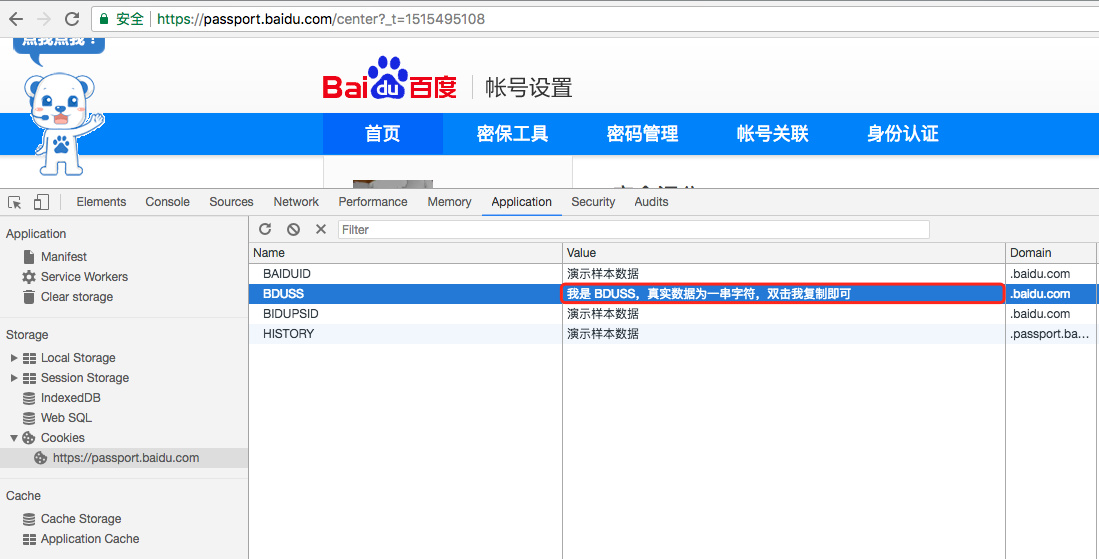Go to 首页 in the blue nav bar
The image size is (1099, 559).
click(x=383, y=134)
